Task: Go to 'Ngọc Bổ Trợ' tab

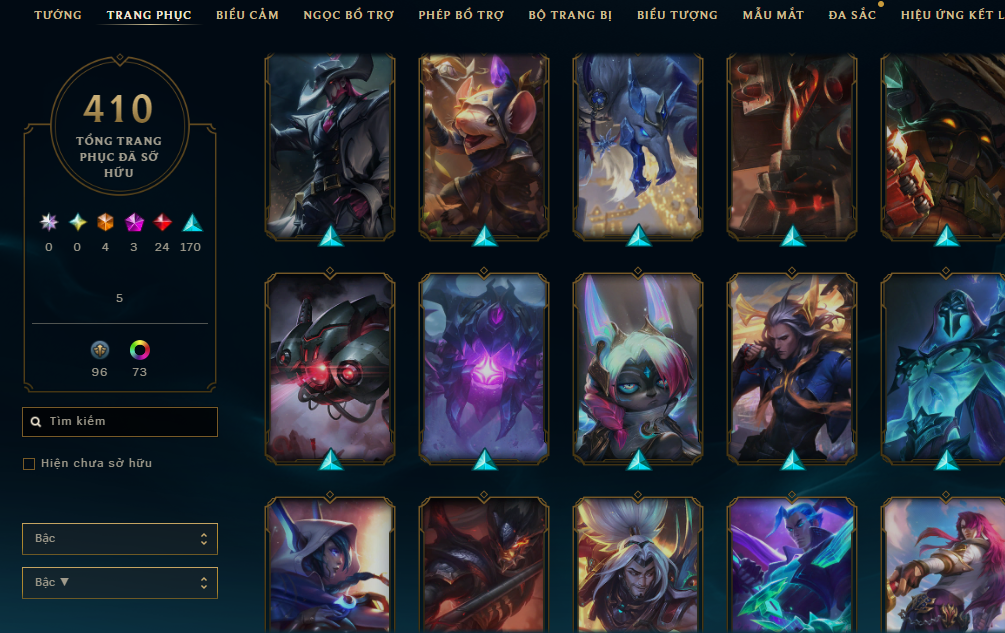Action: (349, 15)
